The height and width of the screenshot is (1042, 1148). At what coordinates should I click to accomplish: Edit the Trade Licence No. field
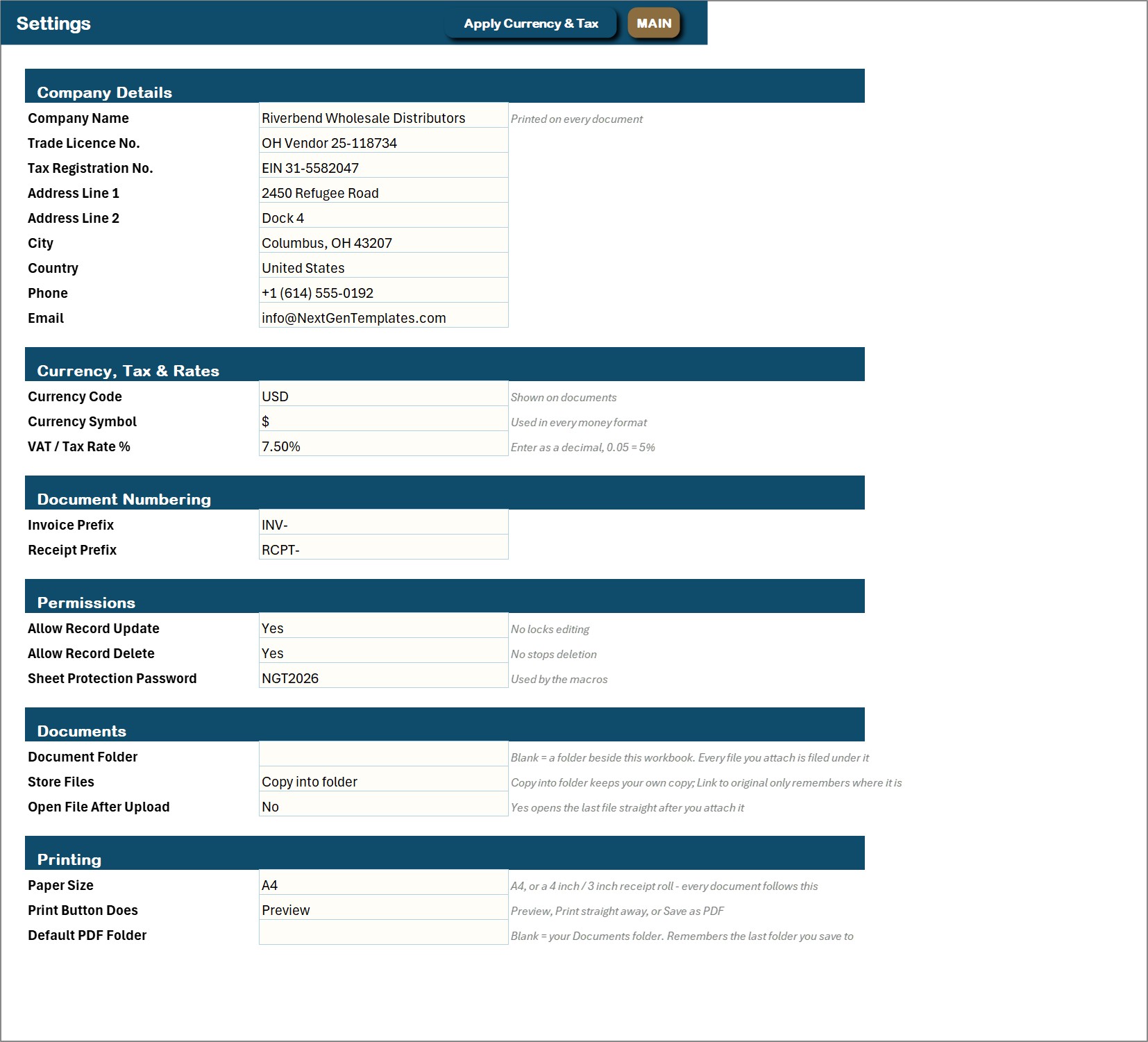click(x=383, y=140)
